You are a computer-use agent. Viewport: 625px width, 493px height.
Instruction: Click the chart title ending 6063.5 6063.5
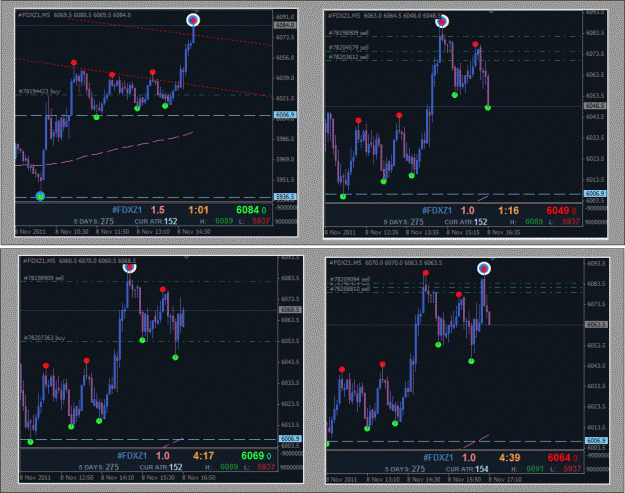click(385, 263)
